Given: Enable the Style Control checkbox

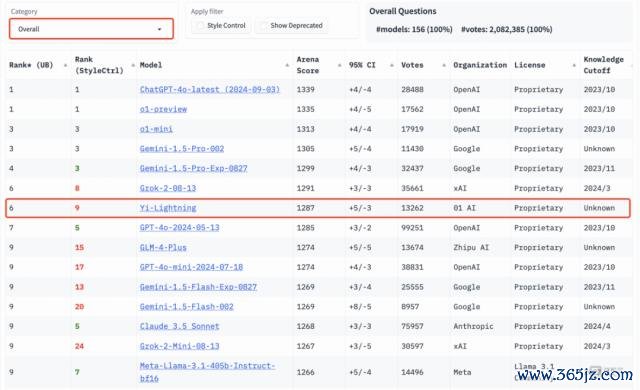Looking at the screenshot, I should [x=200, y=26].
